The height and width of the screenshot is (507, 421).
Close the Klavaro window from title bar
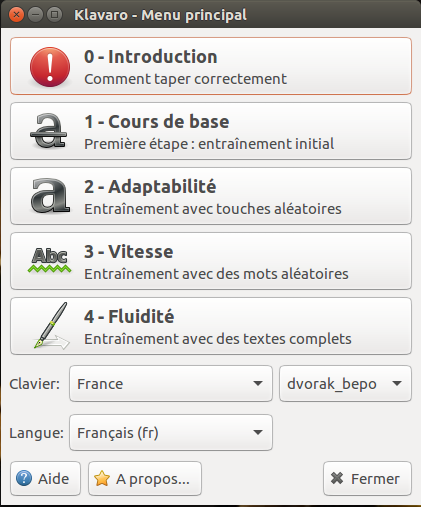point(16,15)
